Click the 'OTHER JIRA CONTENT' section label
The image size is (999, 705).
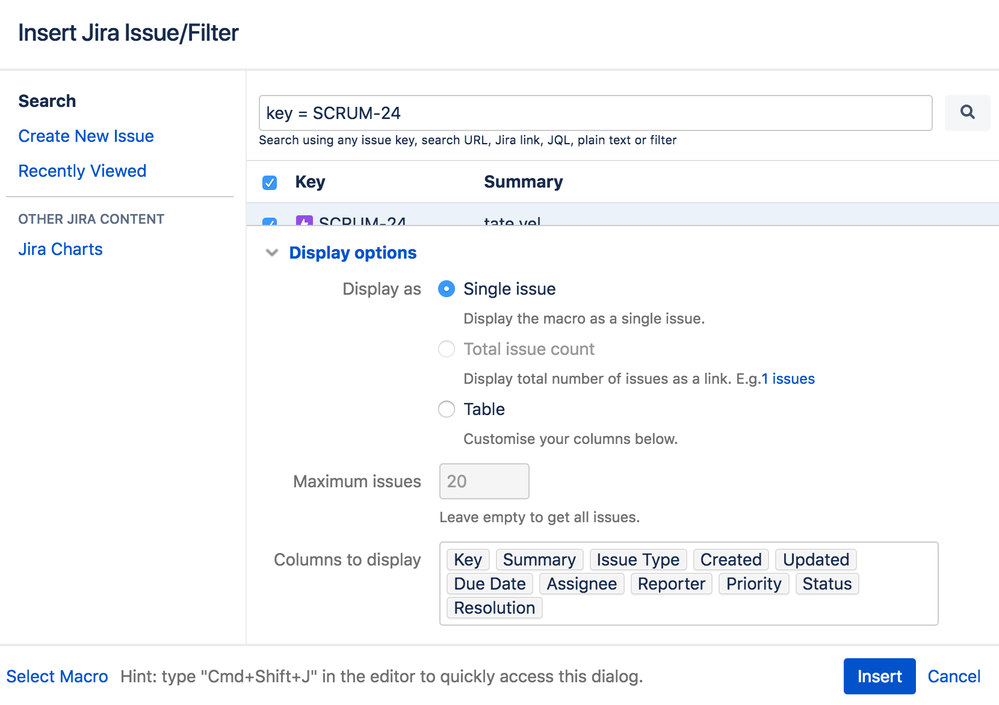click(91, 219)
